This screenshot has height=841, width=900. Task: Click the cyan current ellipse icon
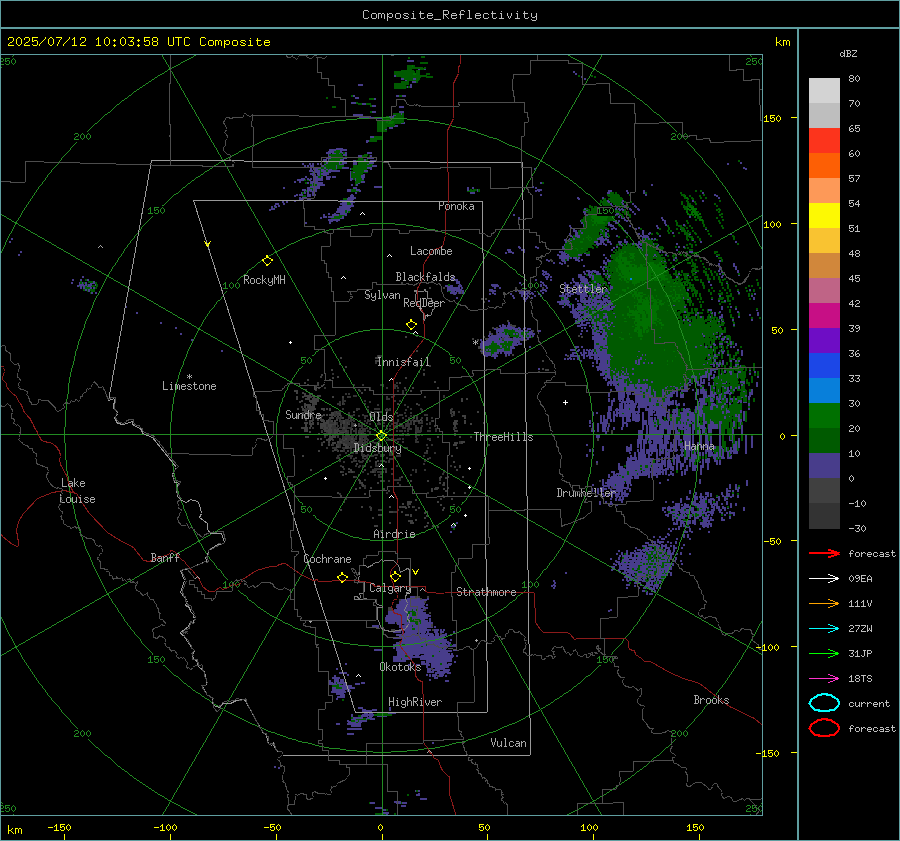[x=824, y=703]
